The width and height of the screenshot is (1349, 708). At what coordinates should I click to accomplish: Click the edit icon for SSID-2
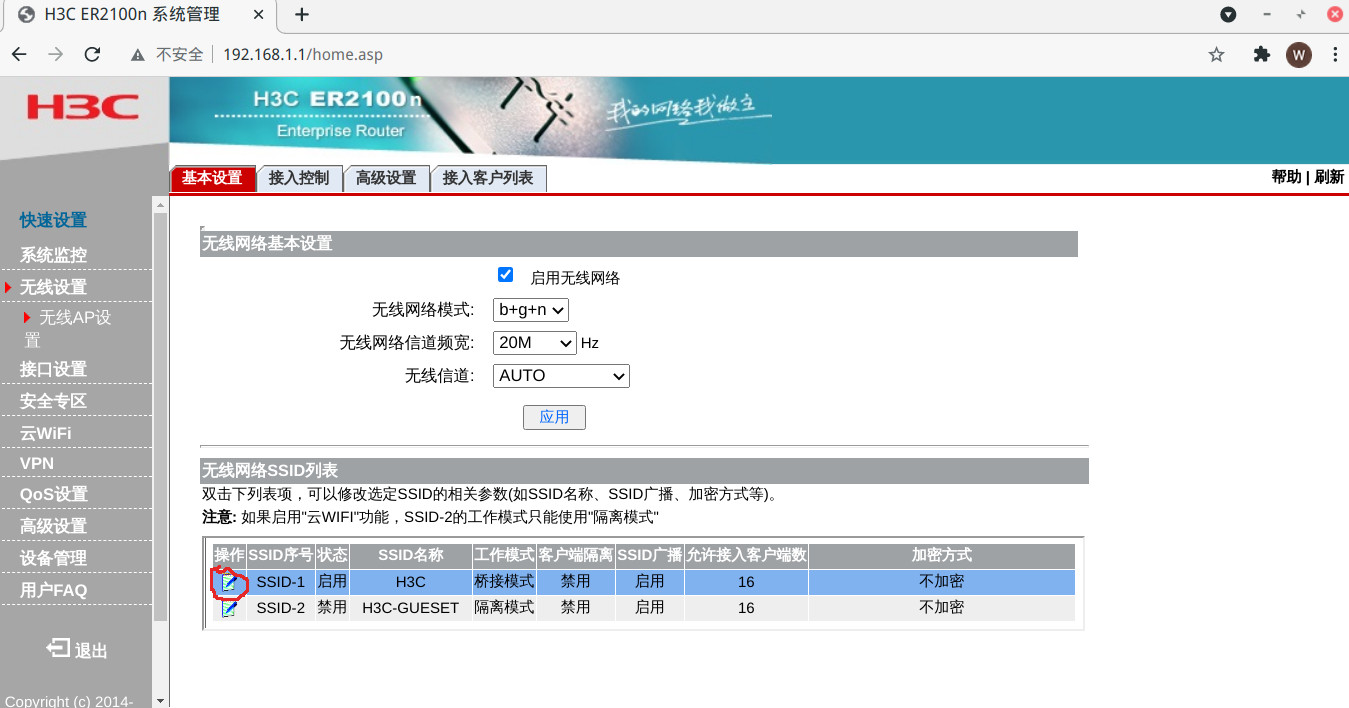pos(230,608)
